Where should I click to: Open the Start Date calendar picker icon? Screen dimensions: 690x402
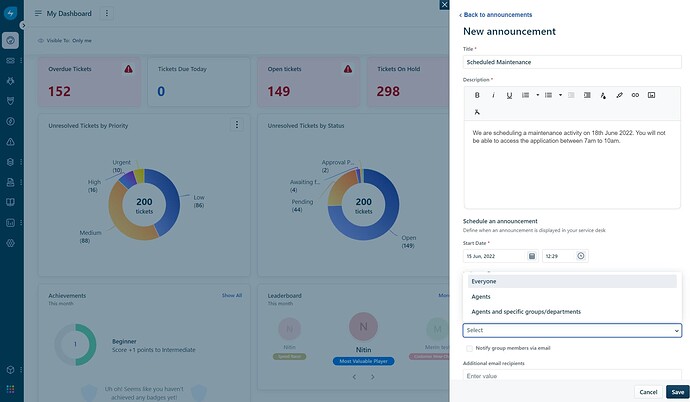coord(532,256)
